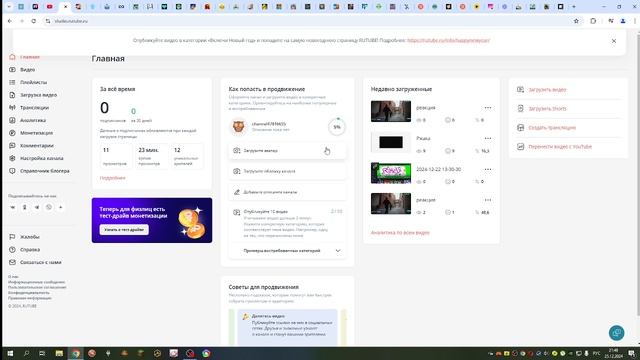Bookmark this page with the star icon
Image resolution: width=640 pixels, height=360 pixels.
point(576,21)
